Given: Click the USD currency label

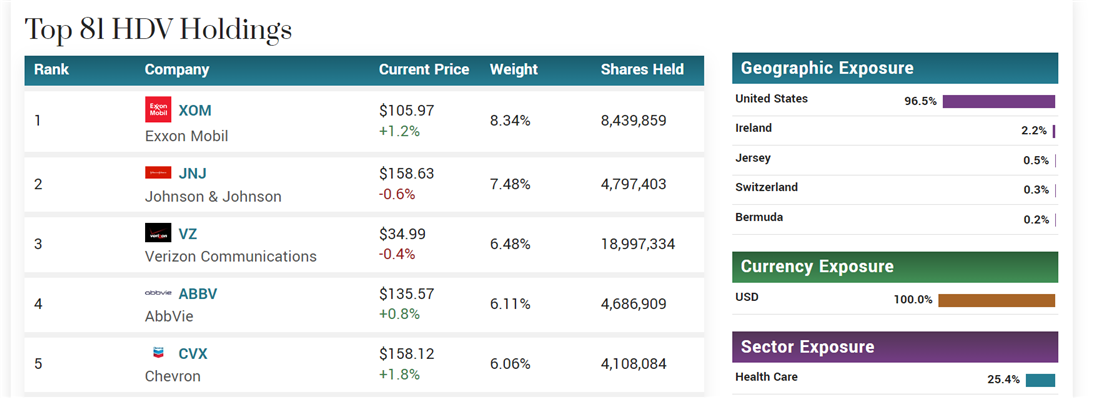Looking at the screenshot, I should (x=746, y=298).
